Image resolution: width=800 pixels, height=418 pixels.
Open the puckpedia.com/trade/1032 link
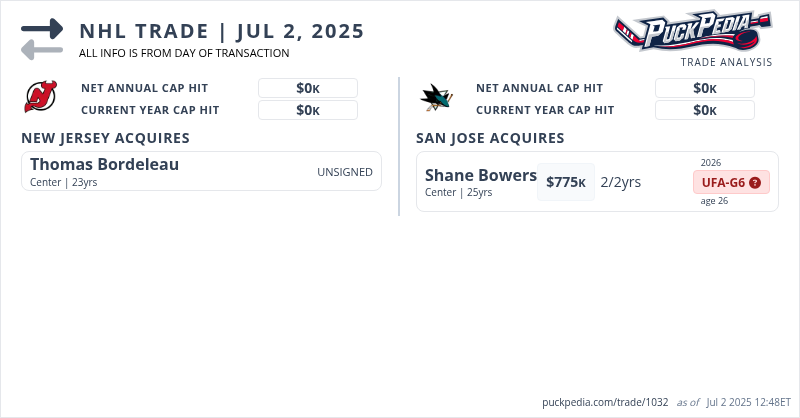coord(605,402)
